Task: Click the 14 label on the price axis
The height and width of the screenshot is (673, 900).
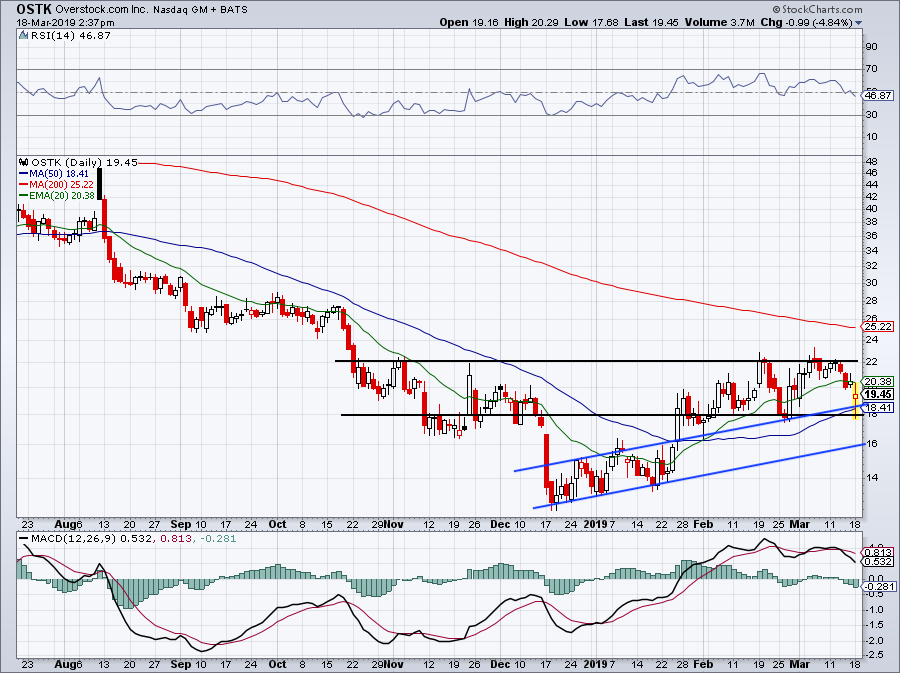Action: [x=871, y=477]
